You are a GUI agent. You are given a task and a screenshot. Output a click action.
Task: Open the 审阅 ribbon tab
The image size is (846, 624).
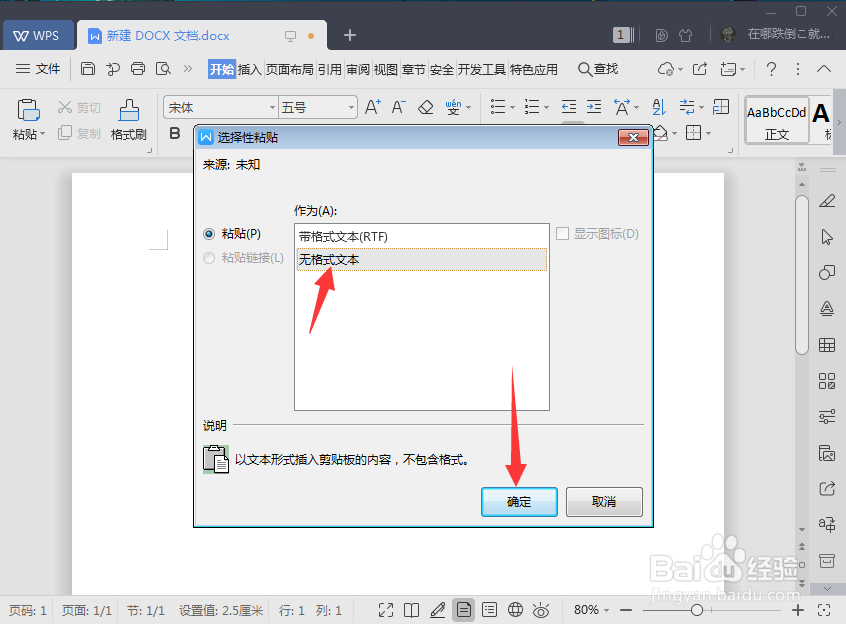(x=356, y=69)
